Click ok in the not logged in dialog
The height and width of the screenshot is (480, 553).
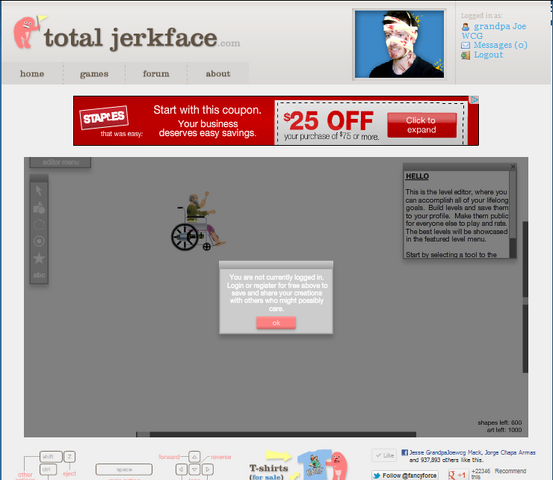pyautogui.click(x=276, y=323)
